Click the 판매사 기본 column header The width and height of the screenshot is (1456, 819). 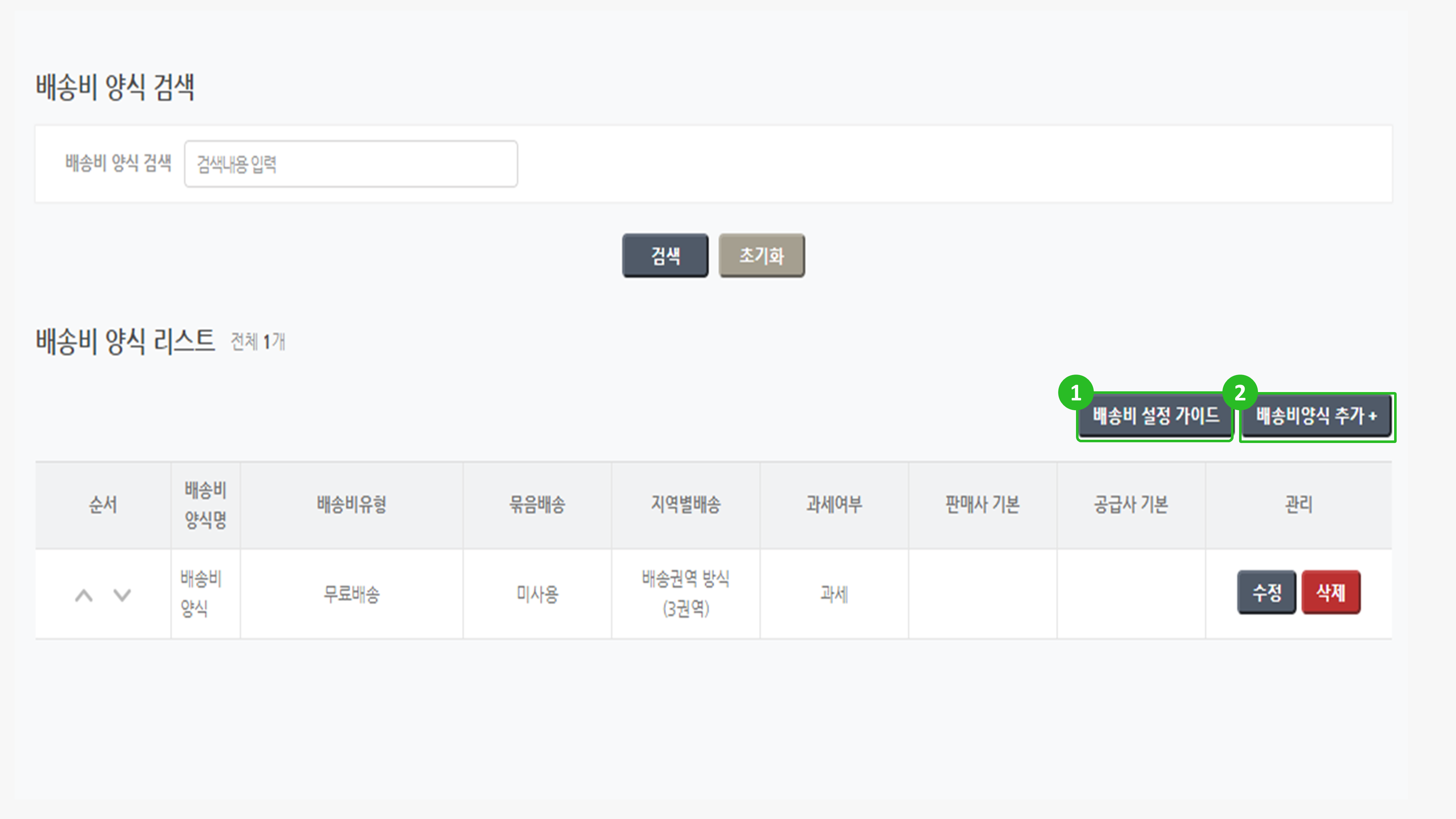coord(982,505)
